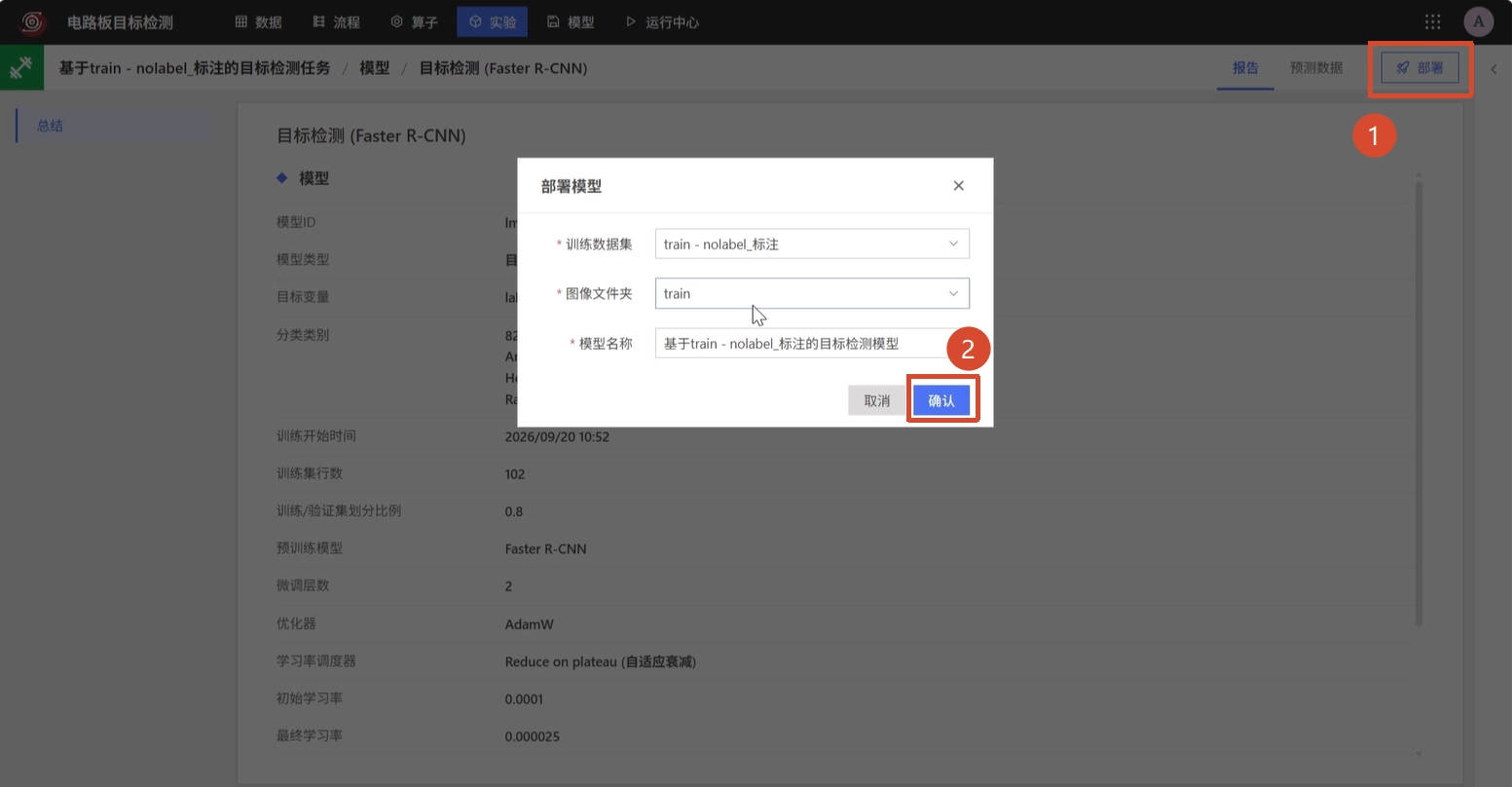The height and width of the screenshot is (787, 1512).
Task: Click the final learning rate 0.000025
Action: click(x=533, y=736)
